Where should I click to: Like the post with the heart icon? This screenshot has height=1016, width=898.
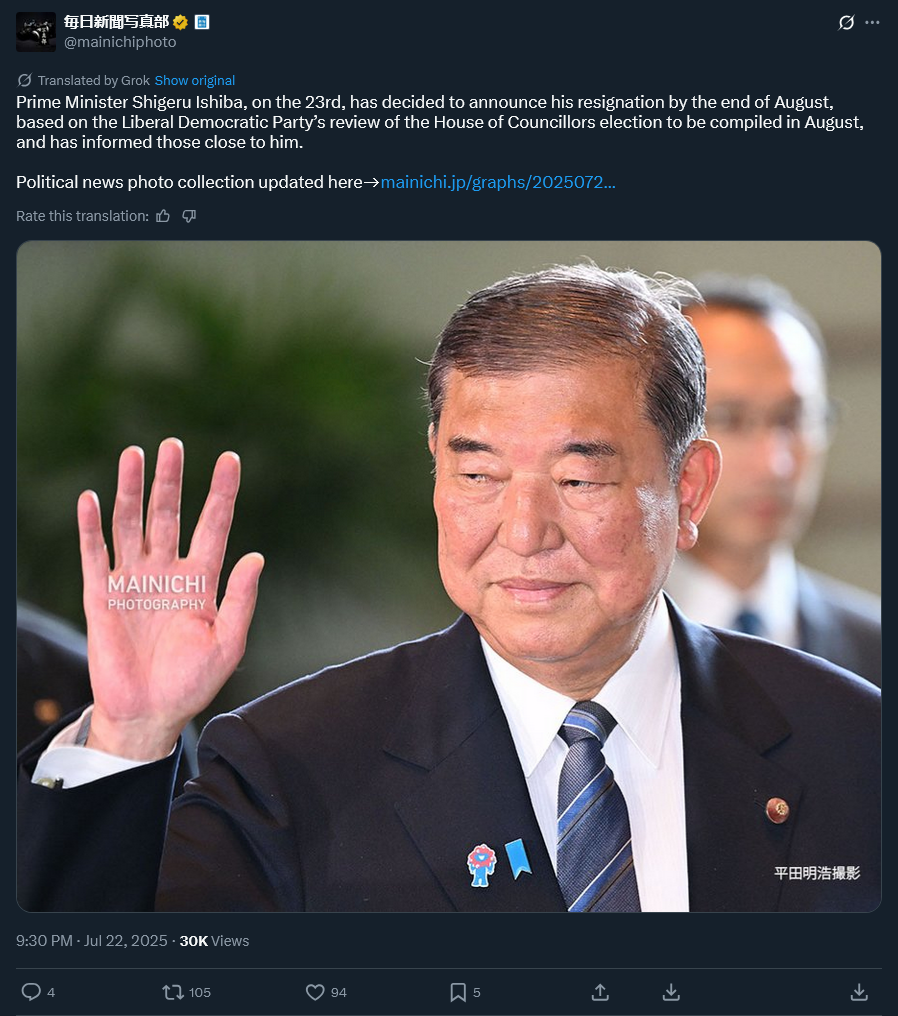pyautogui.click(x=315, y=992)
